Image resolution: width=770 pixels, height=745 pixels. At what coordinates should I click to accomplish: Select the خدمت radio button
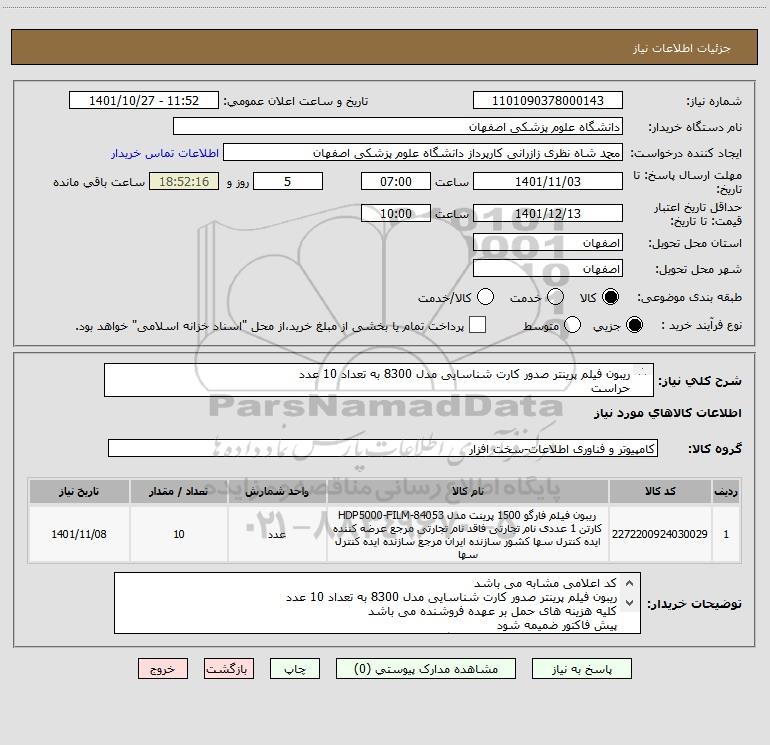(x=555, y=297)
